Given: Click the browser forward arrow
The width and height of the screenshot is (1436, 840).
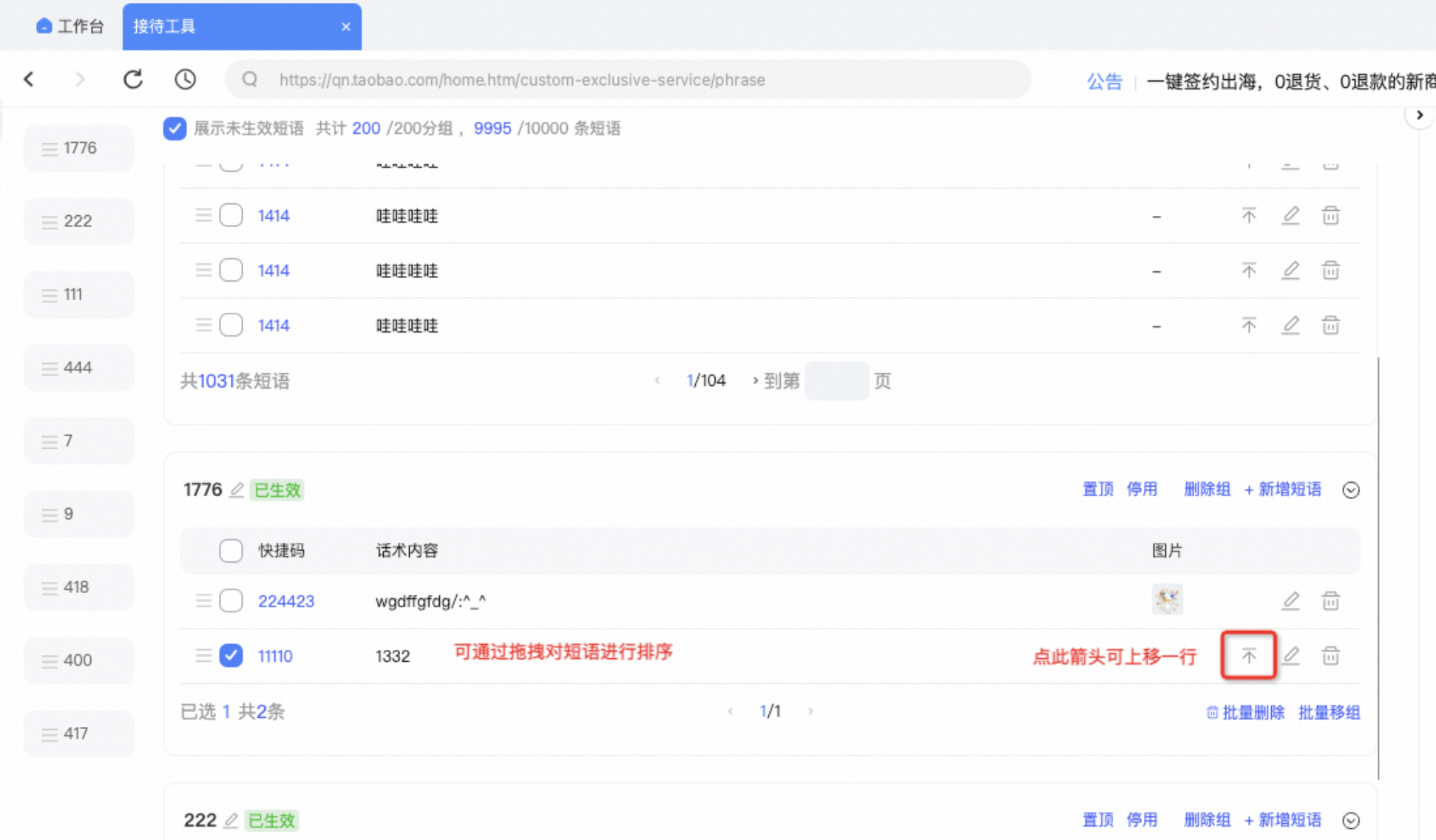Looking at the screenshot, I should click(80, 79).
